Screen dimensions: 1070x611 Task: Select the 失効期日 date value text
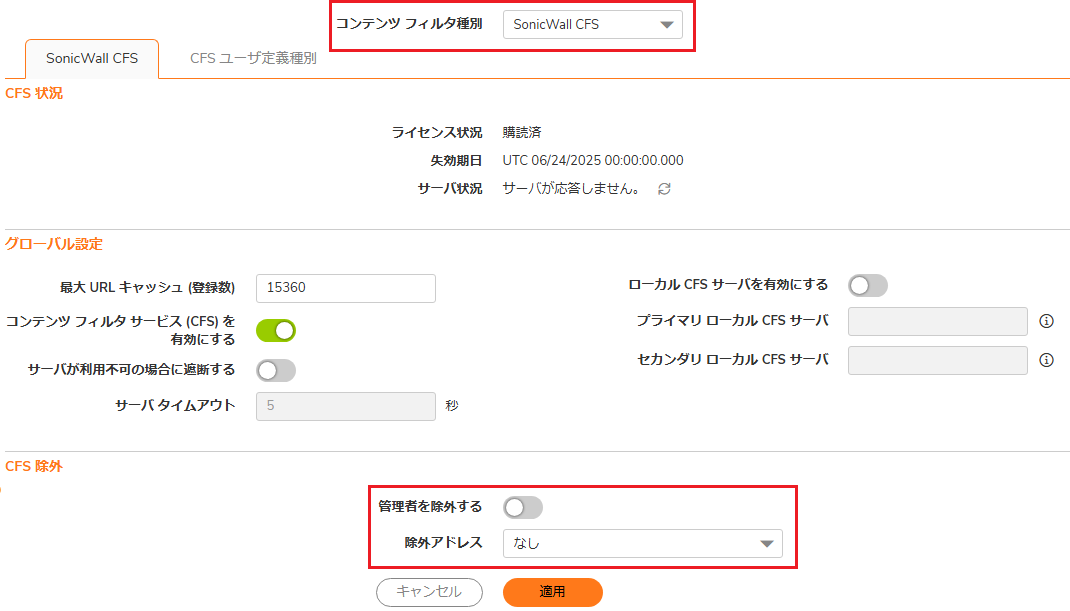coord(593,160)
